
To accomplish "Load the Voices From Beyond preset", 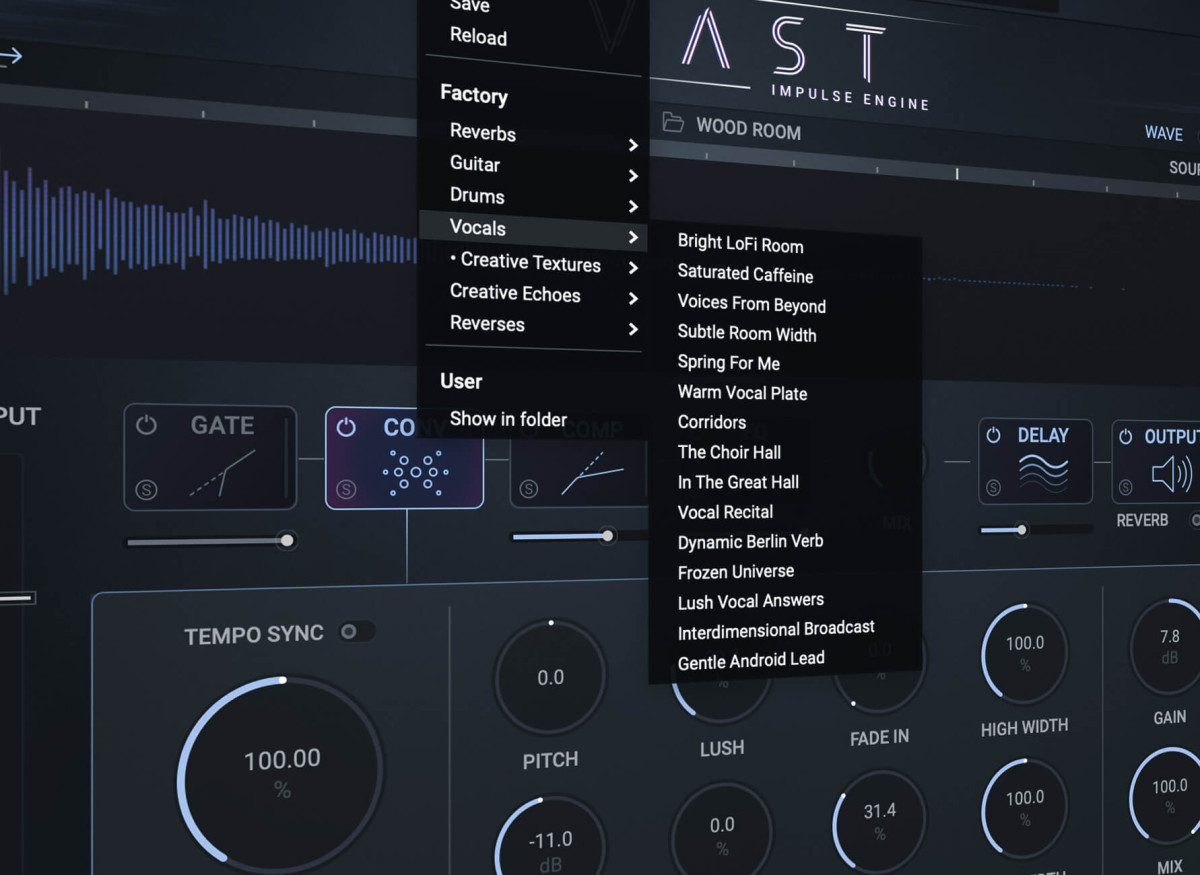I will pos(751,304).
